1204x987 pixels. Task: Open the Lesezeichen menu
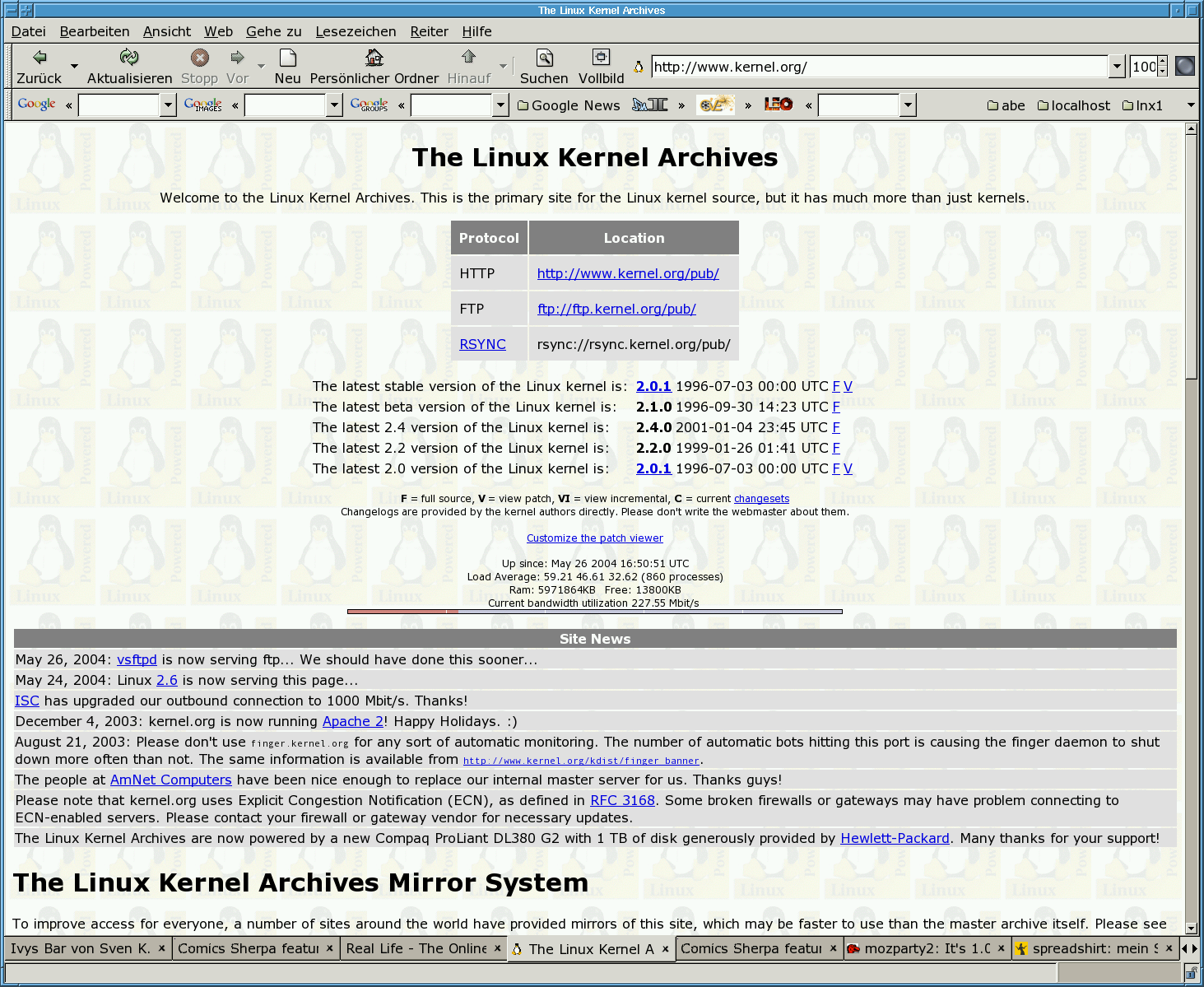(356, 31)
